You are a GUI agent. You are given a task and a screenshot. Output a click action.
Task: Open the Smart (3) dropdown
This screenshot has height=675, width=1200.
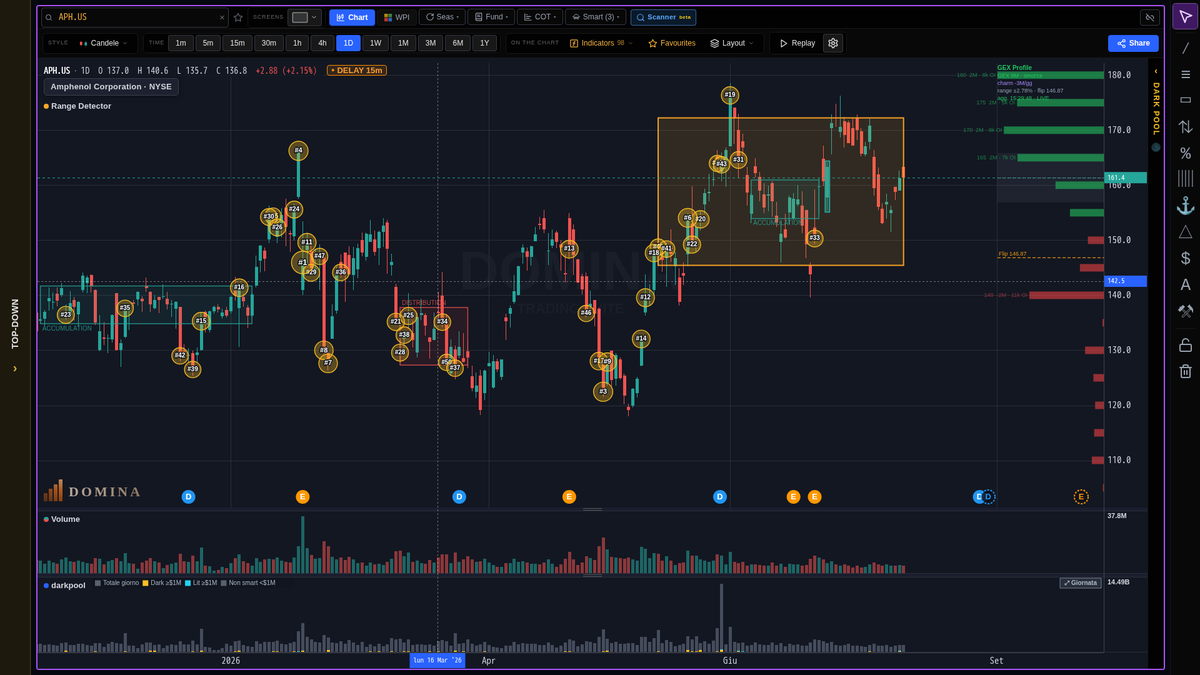595,17
